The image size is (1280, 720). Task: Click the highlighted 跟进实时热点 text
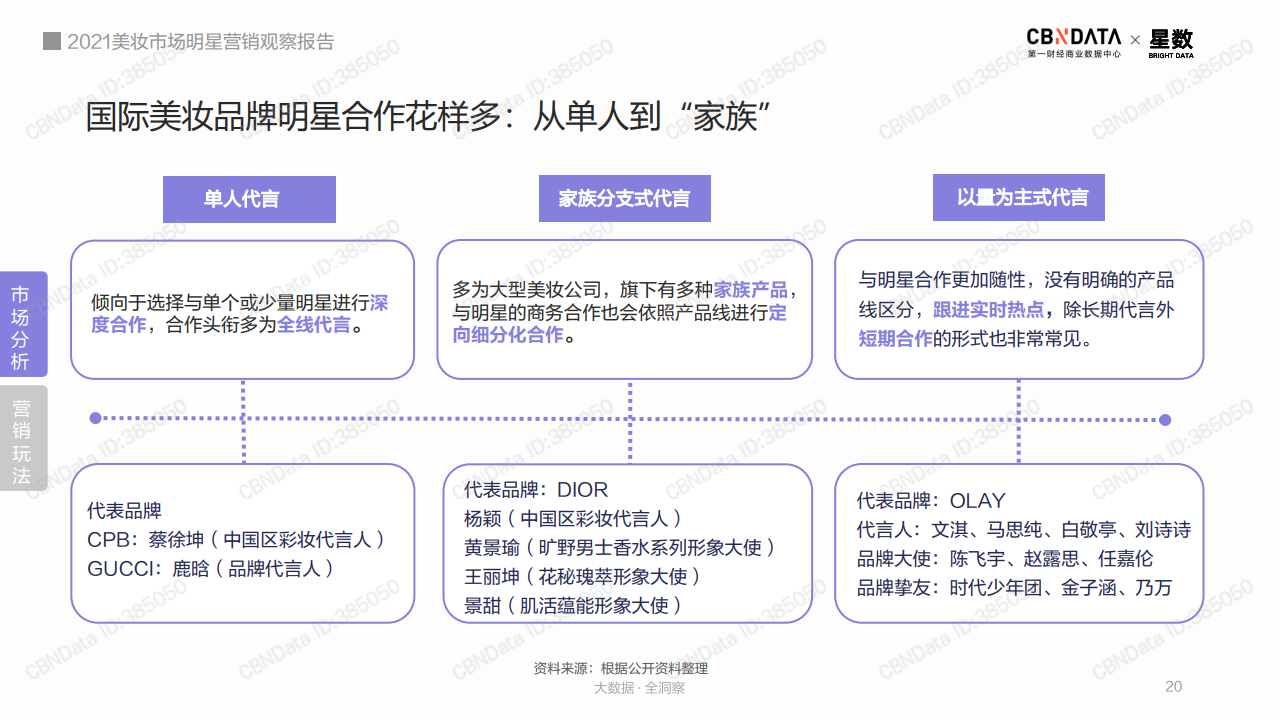tap(988, 310)
